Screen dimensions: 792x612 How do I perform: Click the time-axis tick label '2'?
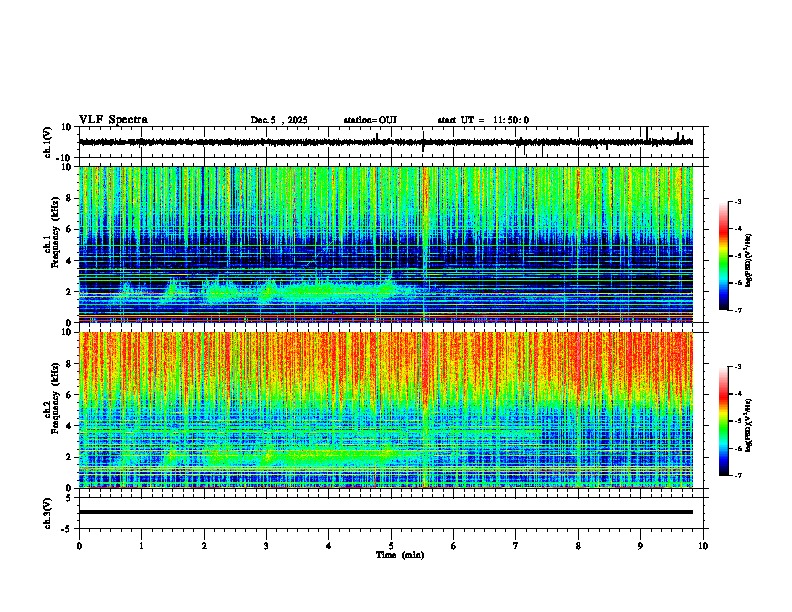pos(204,546)
